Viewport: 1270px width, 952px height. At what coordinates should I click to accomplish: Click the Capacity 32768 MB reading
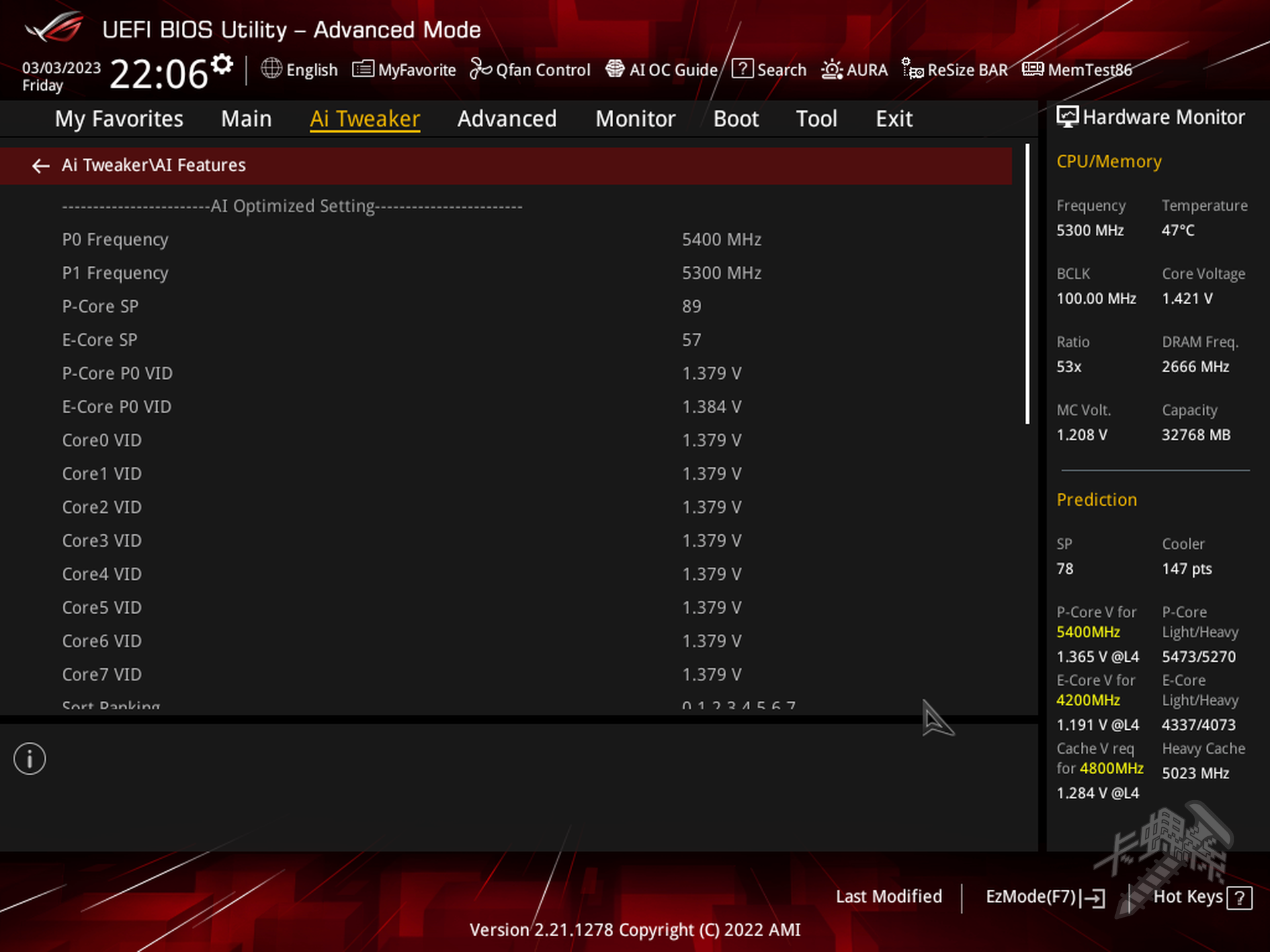click(1196, 435)
